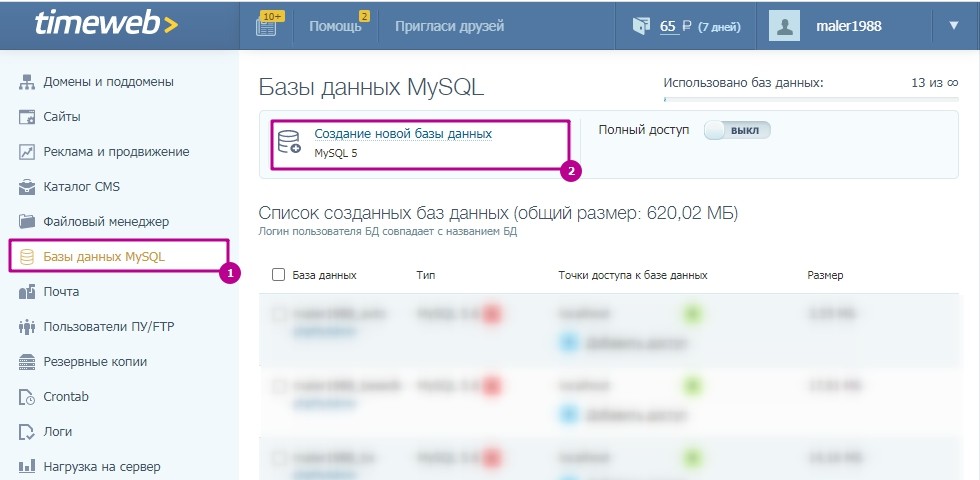Click Точки доступа к базе данных header
This screenshot has width=980, height=480.
(632, 275)
